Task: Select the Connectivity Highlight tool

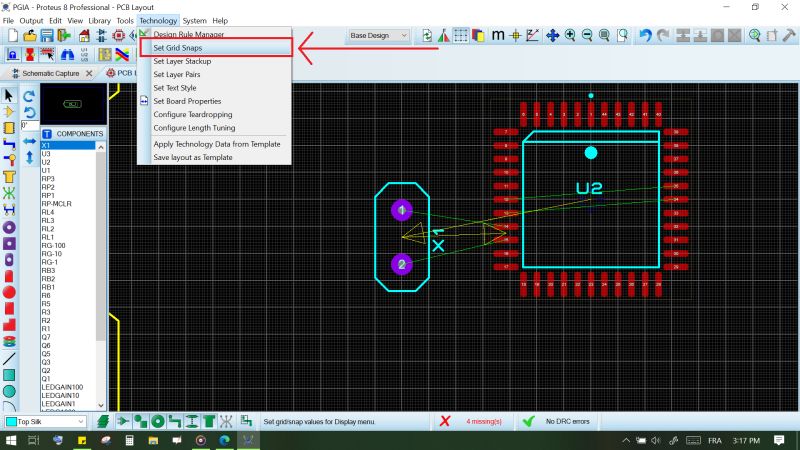Action: click(9, 209)
